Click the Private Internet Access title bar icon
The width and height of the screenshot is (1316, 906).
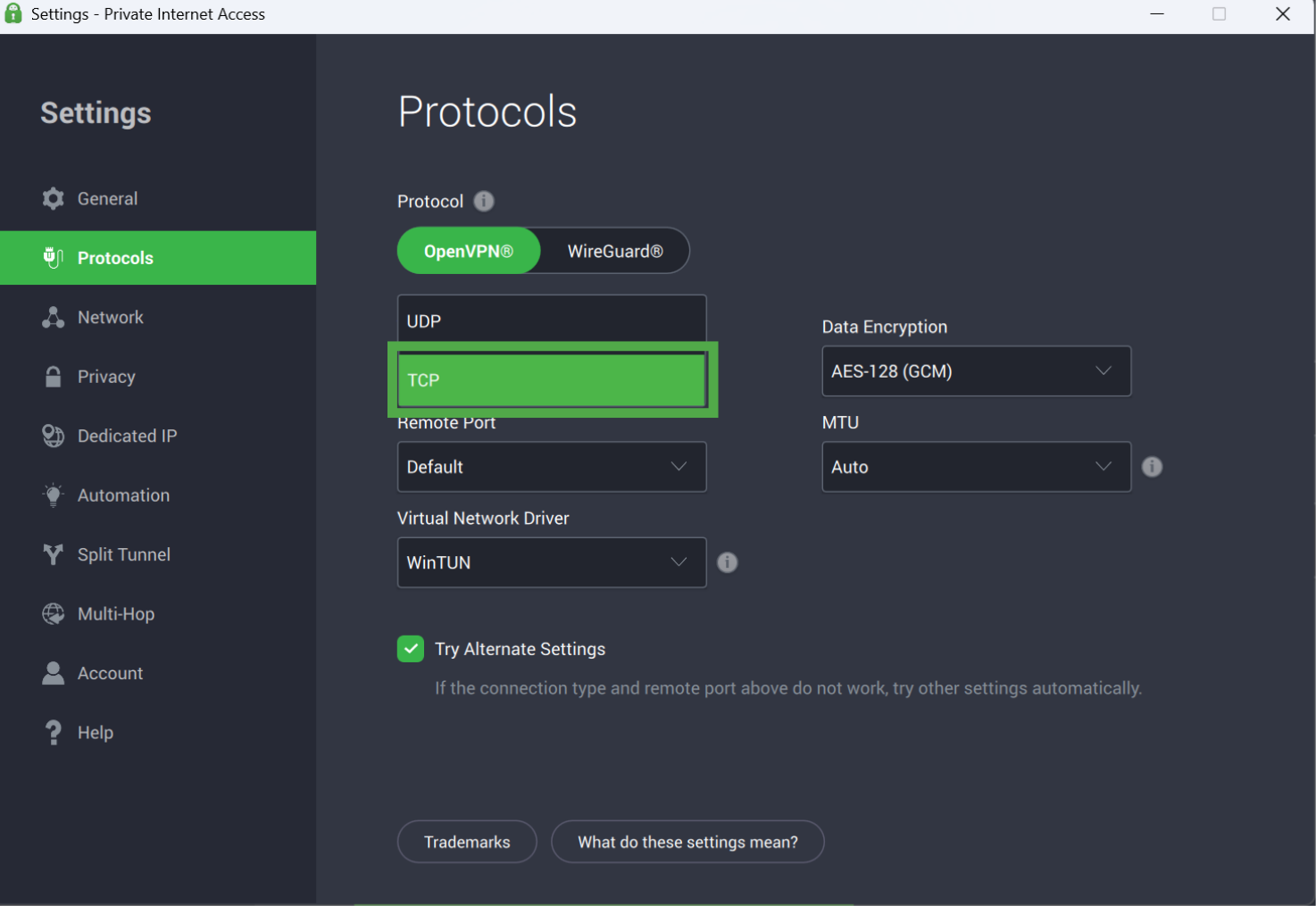coord(13,13)
